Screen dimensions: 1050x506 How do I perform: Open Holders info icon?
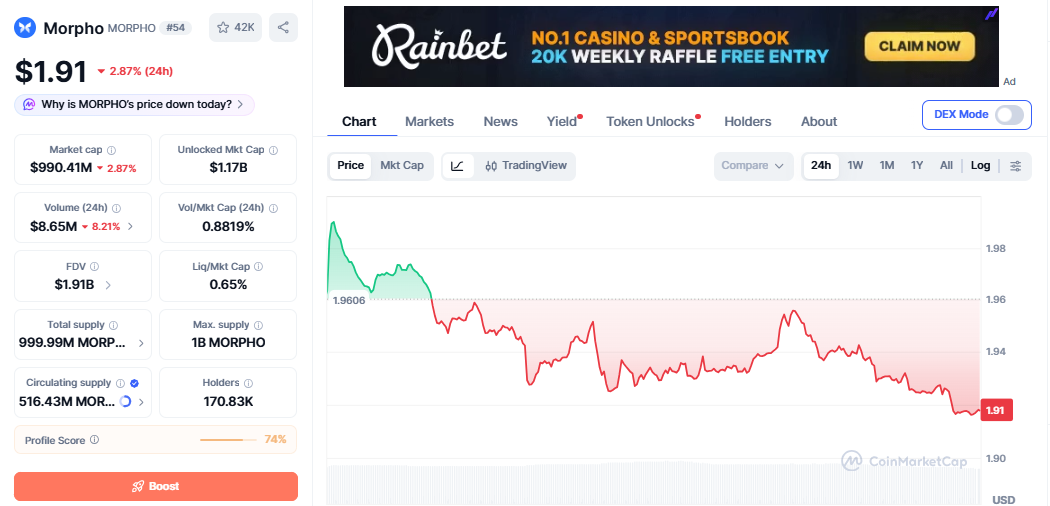(x=248, y=383)
